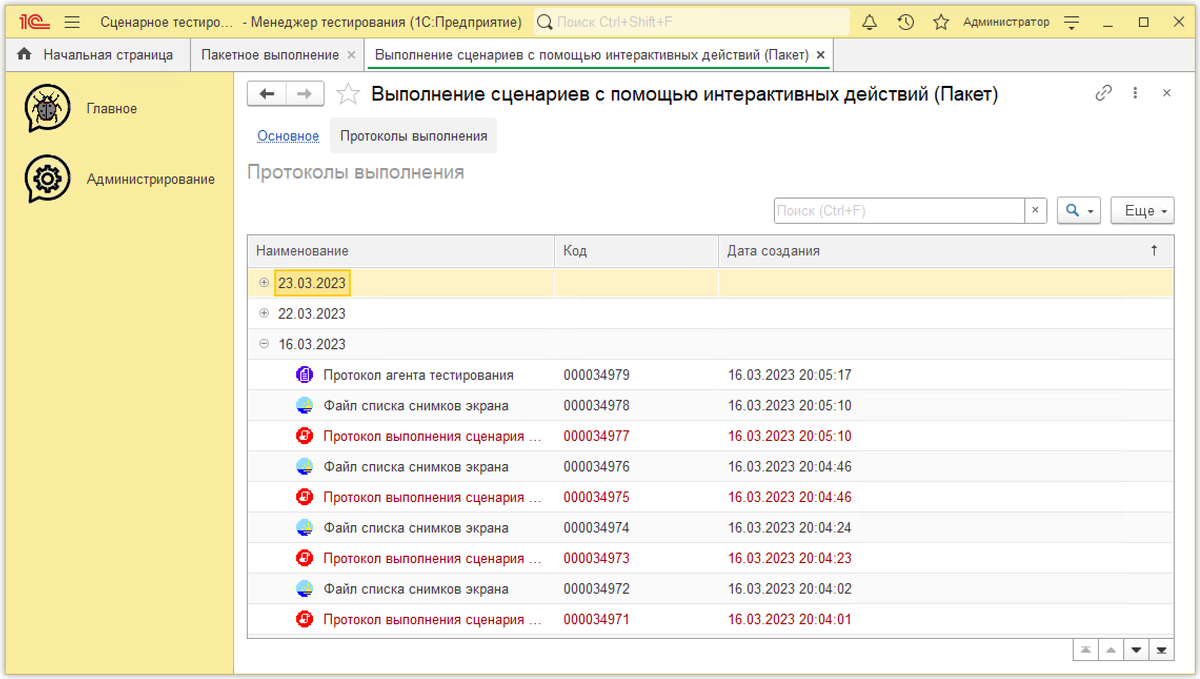Click the Поиск (Ctrl+F) list search field
The width and height of the screenshot is (1200, 679).
click(x=899, y=211)
